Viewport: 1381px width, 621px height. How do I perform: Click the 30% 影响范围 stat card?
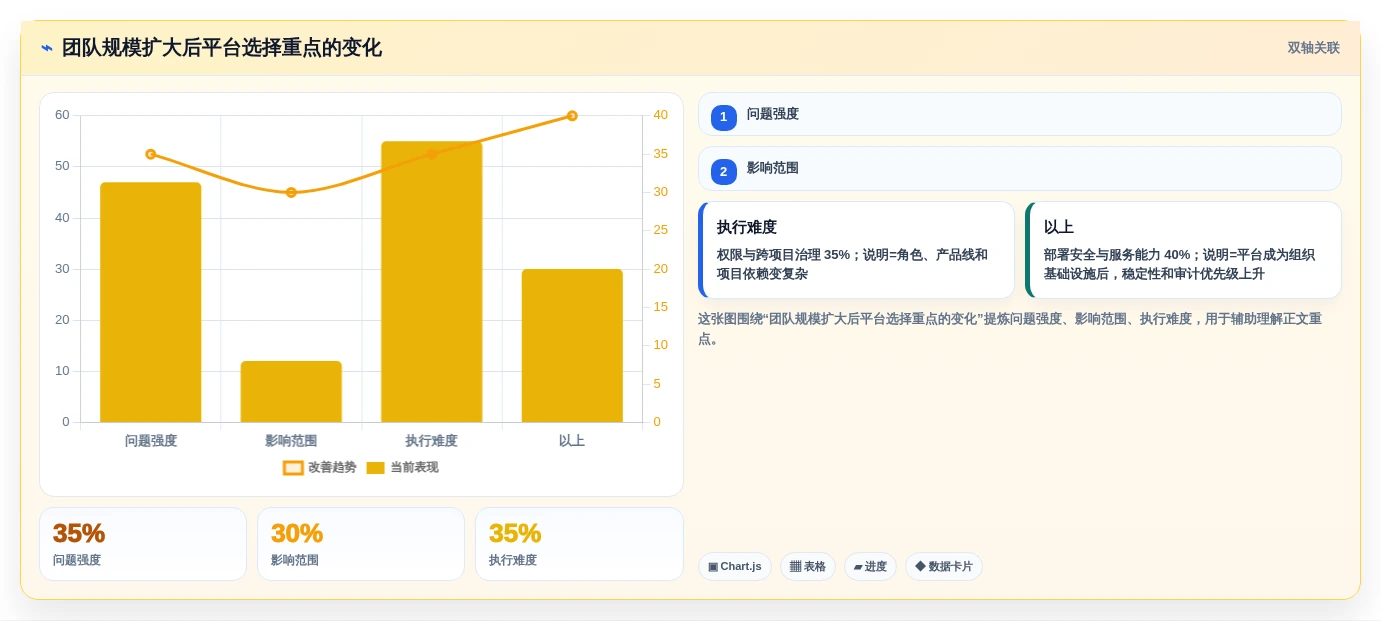pos(361,544)
